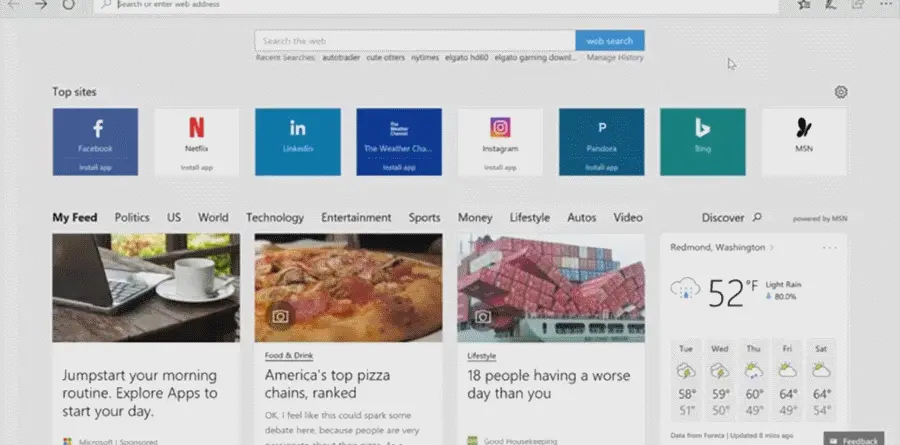This screenshot has width=900, height=445.
Task: Open browser settings and more menu
Action: point(885,4)
